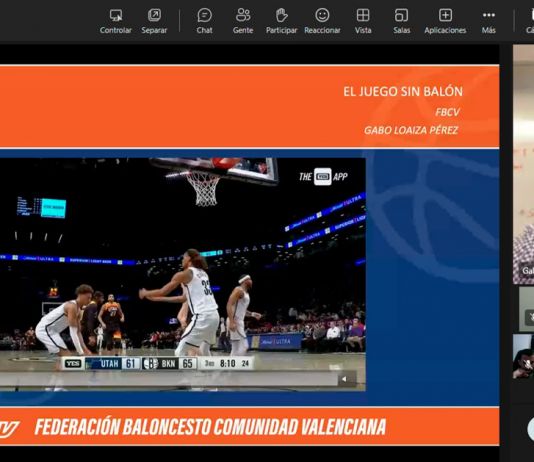Click the BKN 65 score on the scoreboard
The width and height of the screenshot is (534, 462).
(169, 364)
